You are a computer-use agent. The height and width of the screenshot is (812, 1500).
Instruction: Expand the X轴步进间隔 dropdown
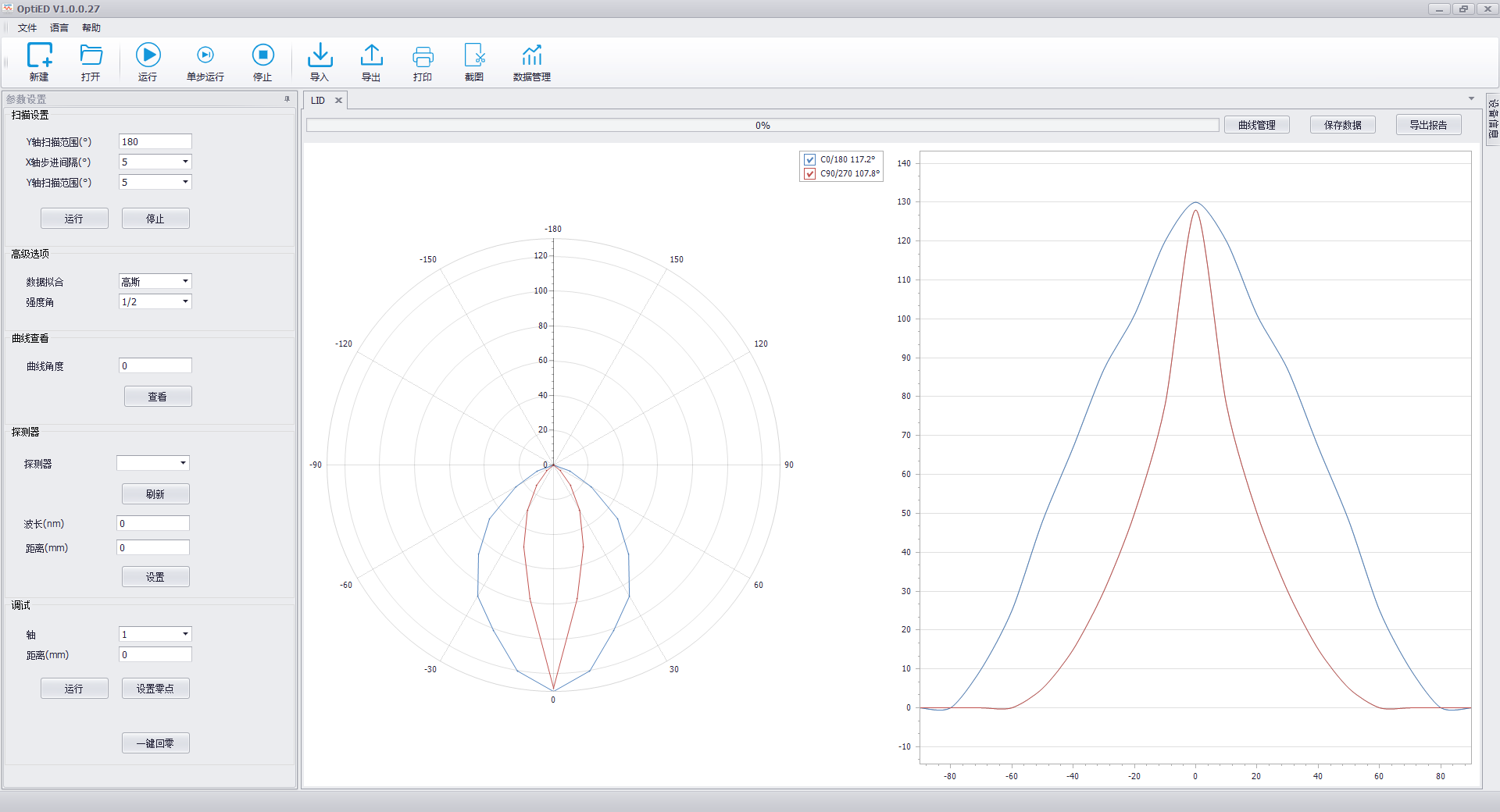185,162
